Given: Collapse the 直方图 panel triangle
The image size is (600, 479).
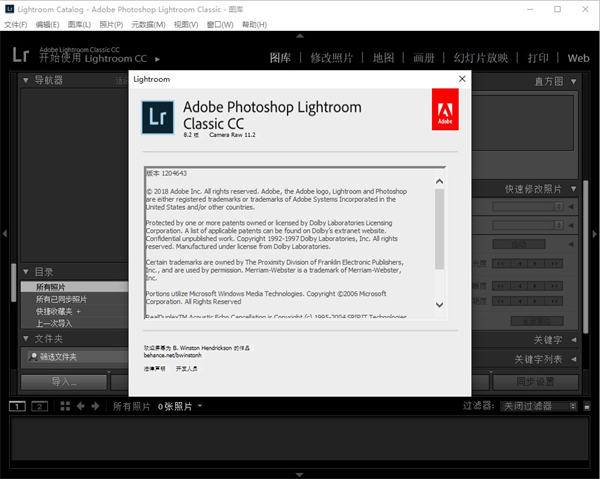Looking at the screenshot, I should coord(574,81).
